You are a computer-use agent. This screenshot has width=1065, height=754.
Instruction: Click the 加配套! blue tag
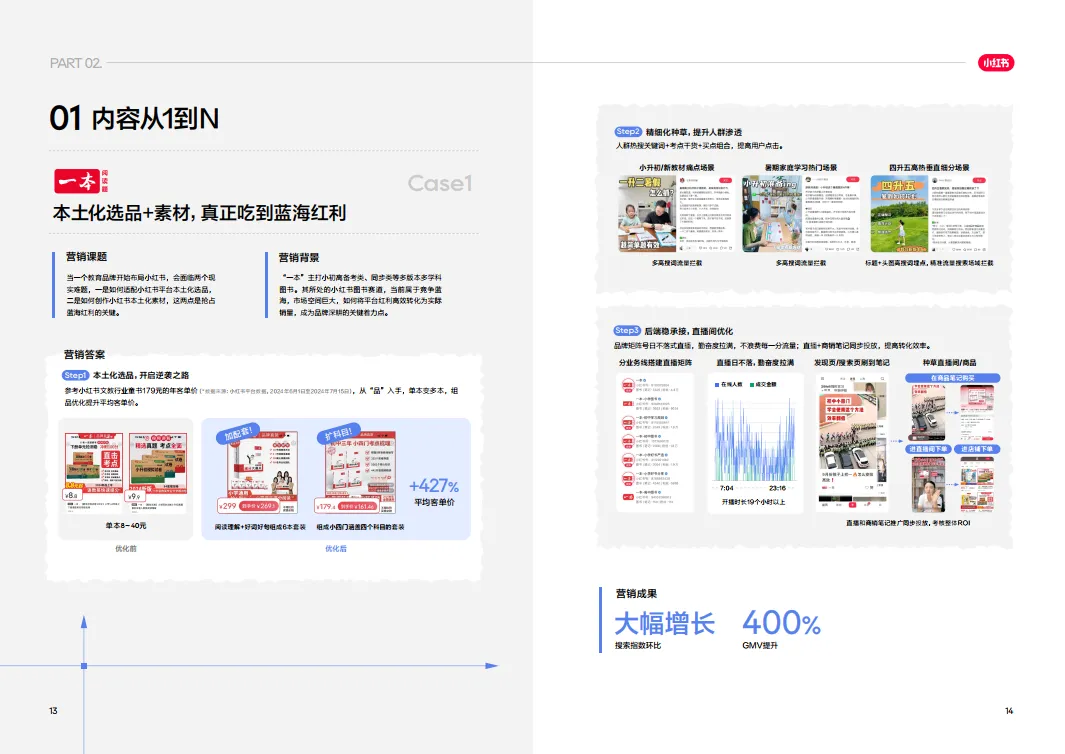240,434
